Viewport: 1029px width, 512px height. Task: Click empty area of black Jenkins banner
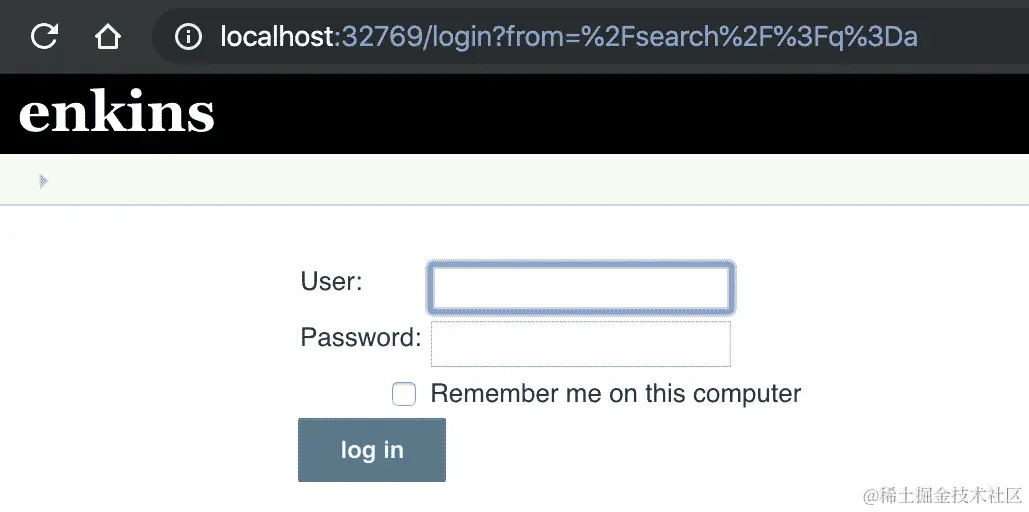point(591,114)
